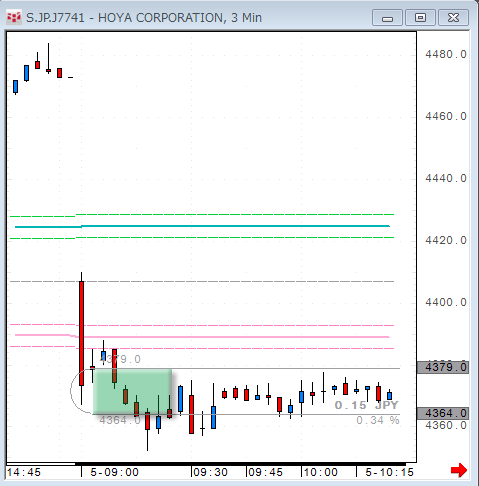
Task: Click the horizontal scrollbar under the chart
Action: tap(206, 464)
